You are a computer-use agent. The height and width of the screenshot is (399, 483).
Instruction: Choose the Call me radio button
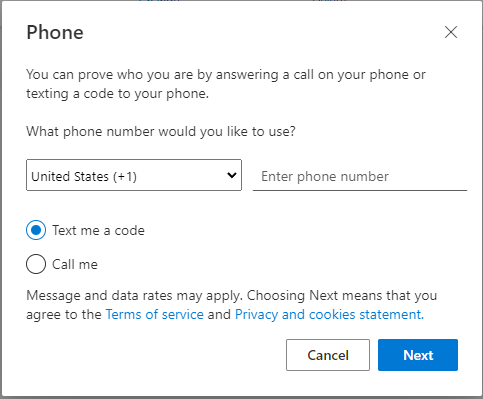36,264
